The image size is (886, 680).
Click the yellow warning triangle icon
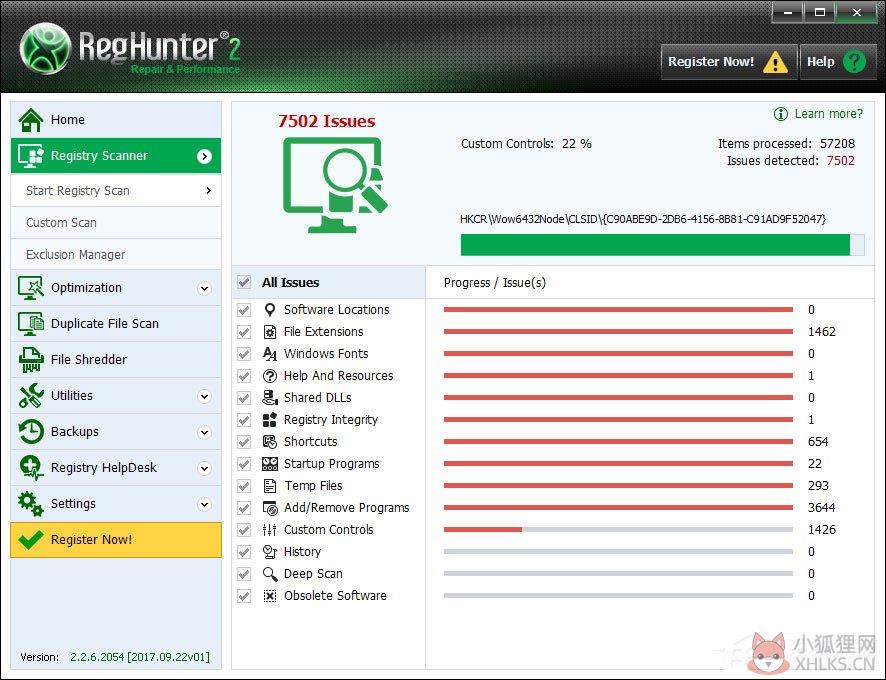click(x=775, y=62)
